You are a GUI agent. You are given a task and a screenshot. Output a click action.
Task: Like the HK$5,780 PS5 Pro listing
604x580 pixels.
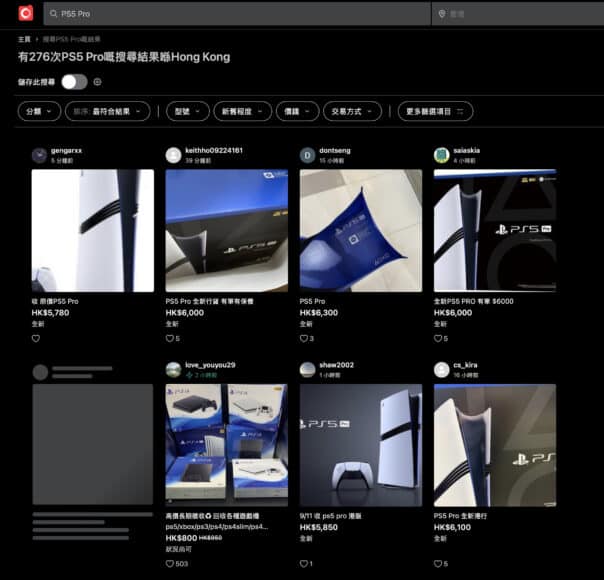tap(36, 338)
